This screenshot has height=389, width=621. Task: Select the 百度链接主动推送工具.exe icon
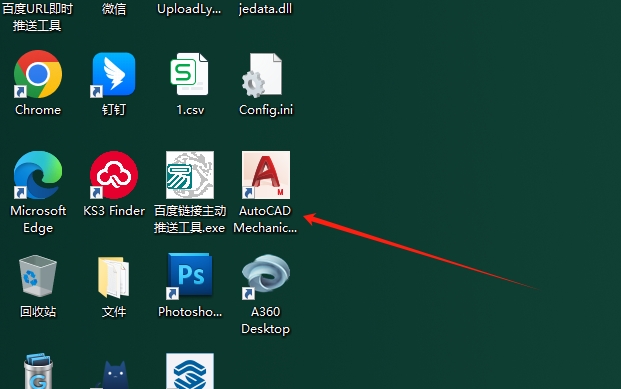(x=190, y=175)
